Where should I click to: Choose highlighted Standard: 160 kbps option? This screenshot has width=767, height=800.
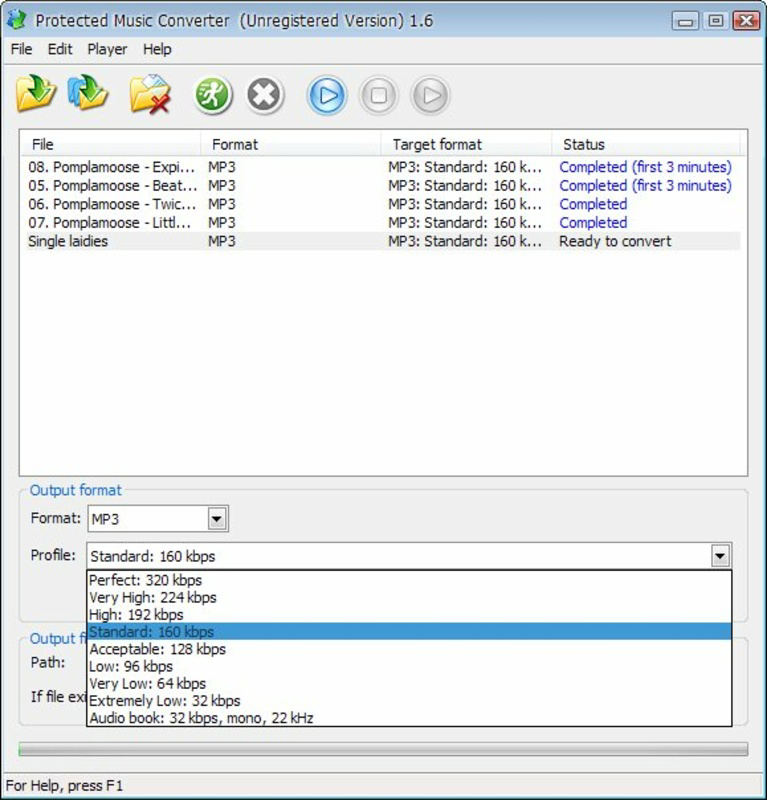pyautogui.click(x=409, y=632)
